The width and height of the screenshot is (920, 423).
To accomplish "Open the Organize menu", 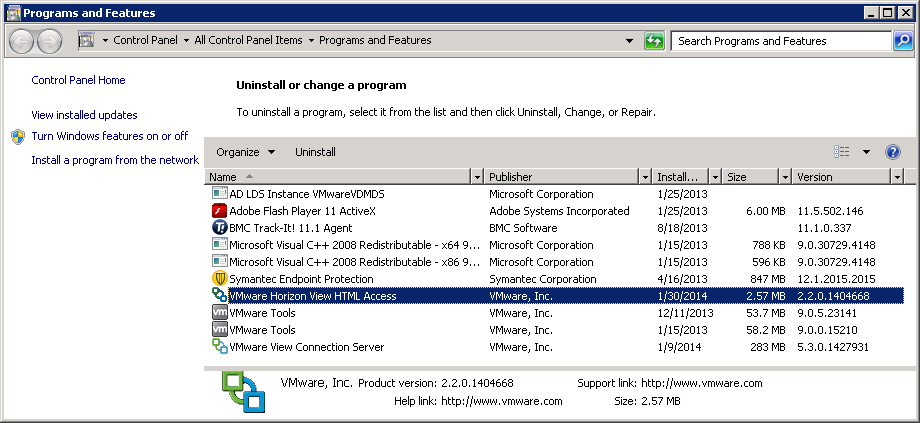I will [x=245, y=152].
